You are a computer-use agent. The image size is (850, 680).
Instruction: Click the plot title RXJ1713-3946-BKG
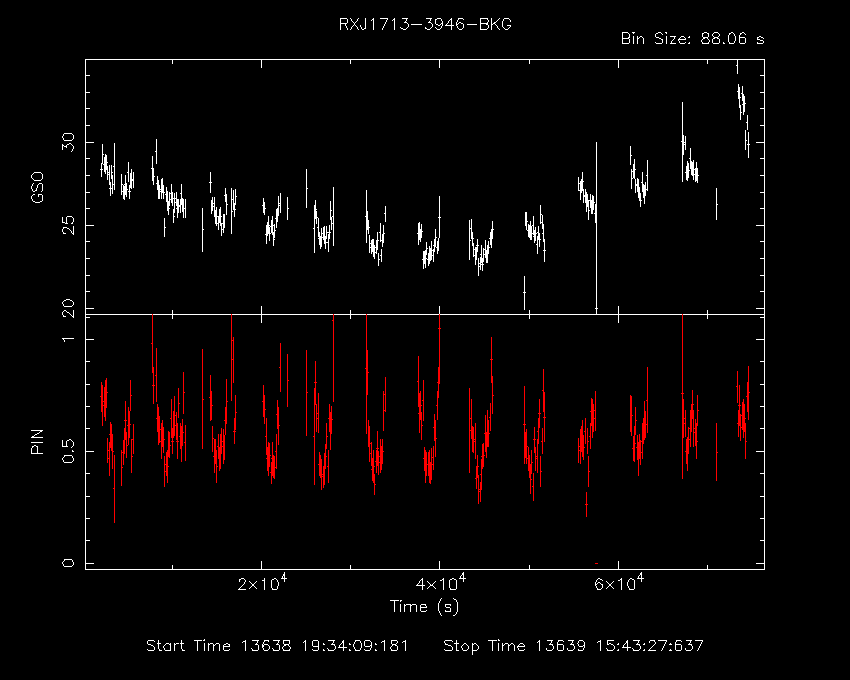[425, 24]
